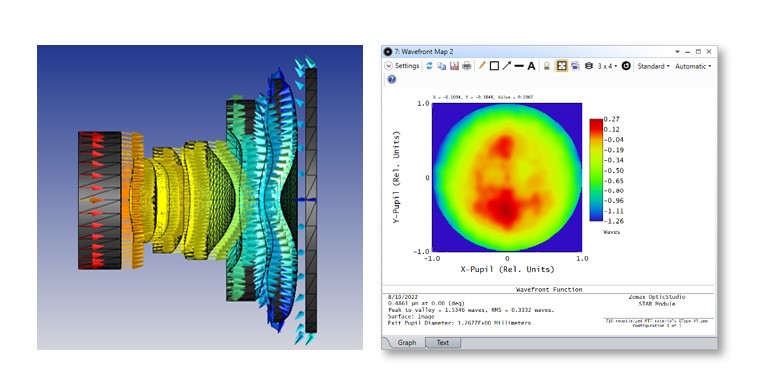The image size is (768, 381).
Task: Select the line drawing tool
Action: (x=519, y=66)
